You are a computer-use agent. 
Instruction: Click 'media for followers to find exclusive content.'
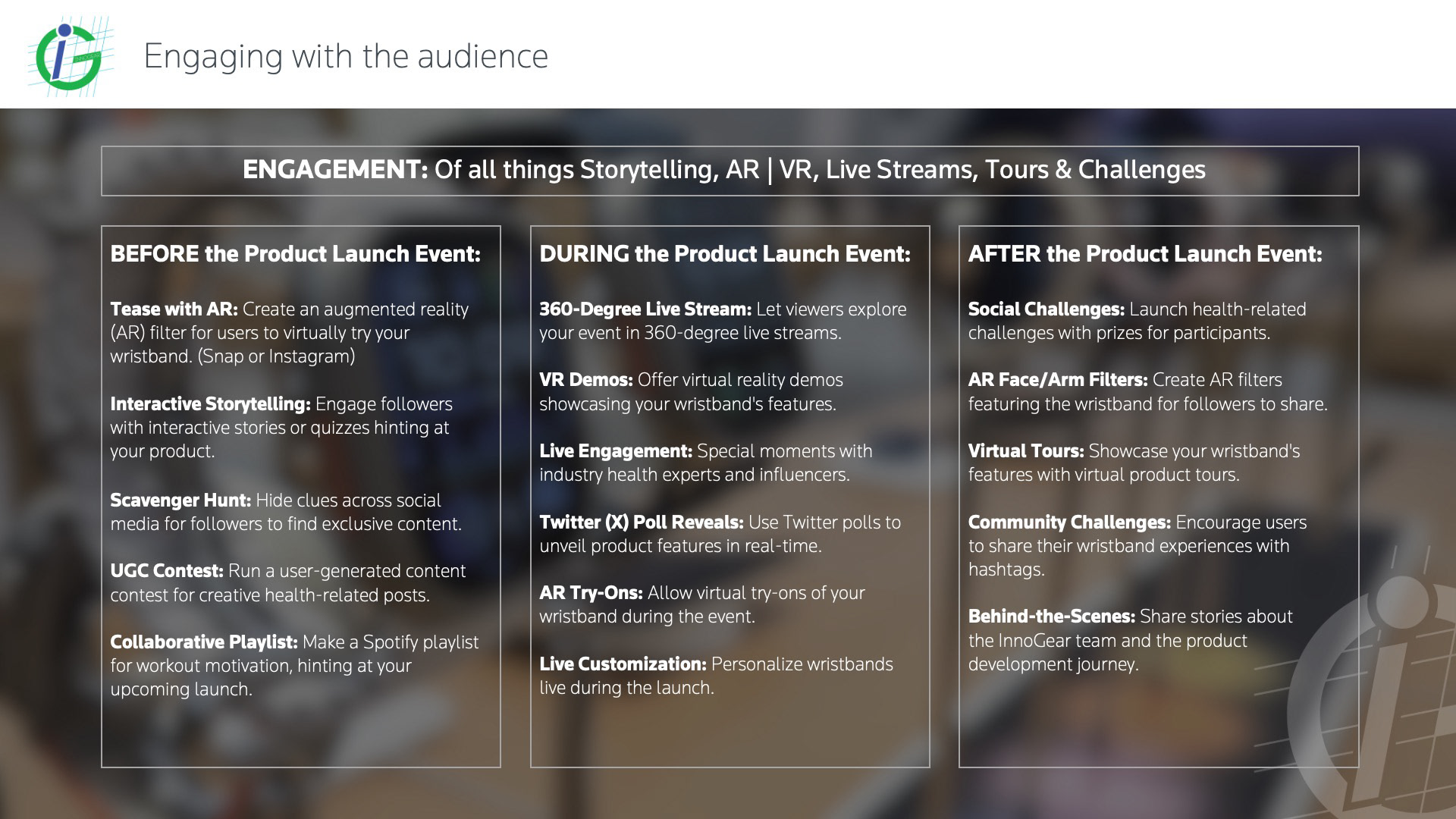point(286,524)
